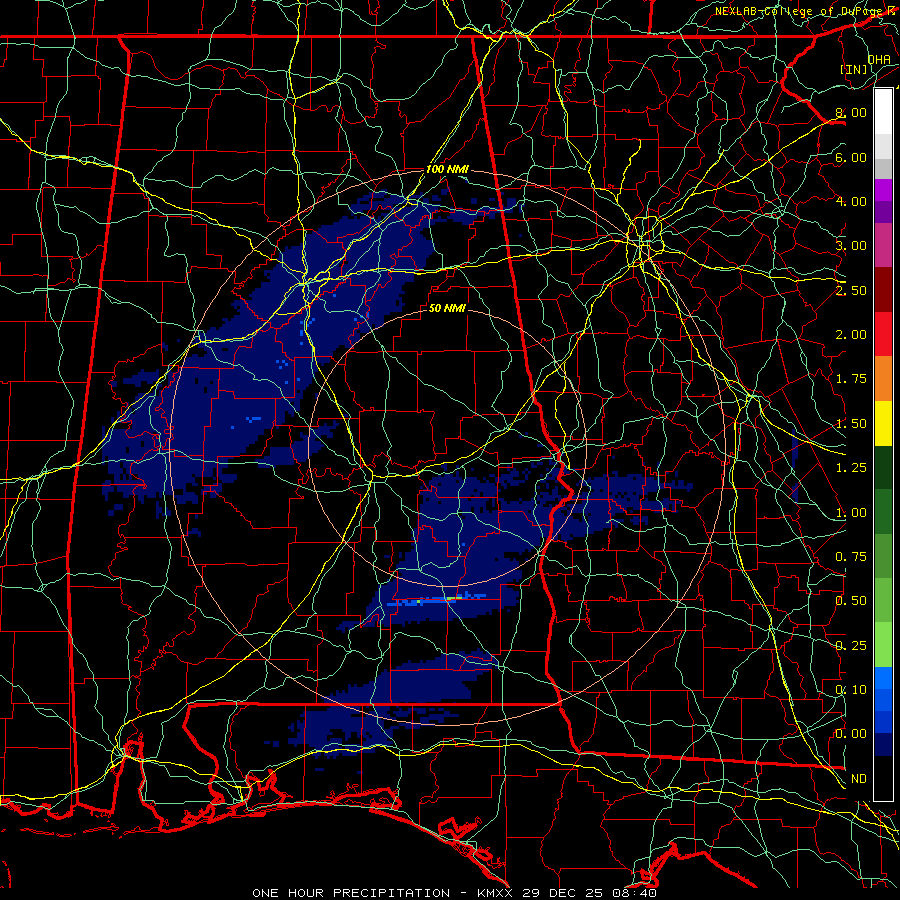Click the '29 DEC 25' date in caption
The width and height of the screenshot is (900, 900).
coord(564,893)
